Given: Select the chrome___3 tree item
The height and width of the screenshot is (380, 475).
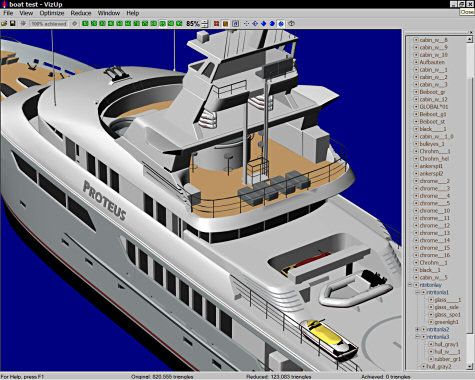Looking at the screenshot, I should pos(435,188).
